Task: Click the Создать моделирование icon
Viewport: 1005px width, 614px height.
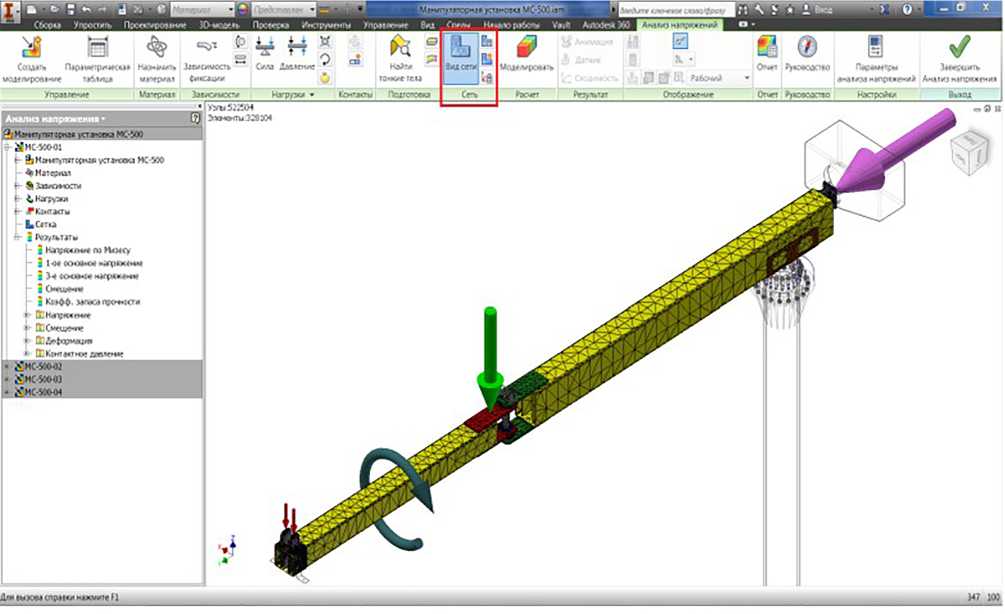Action: (32, 48)
